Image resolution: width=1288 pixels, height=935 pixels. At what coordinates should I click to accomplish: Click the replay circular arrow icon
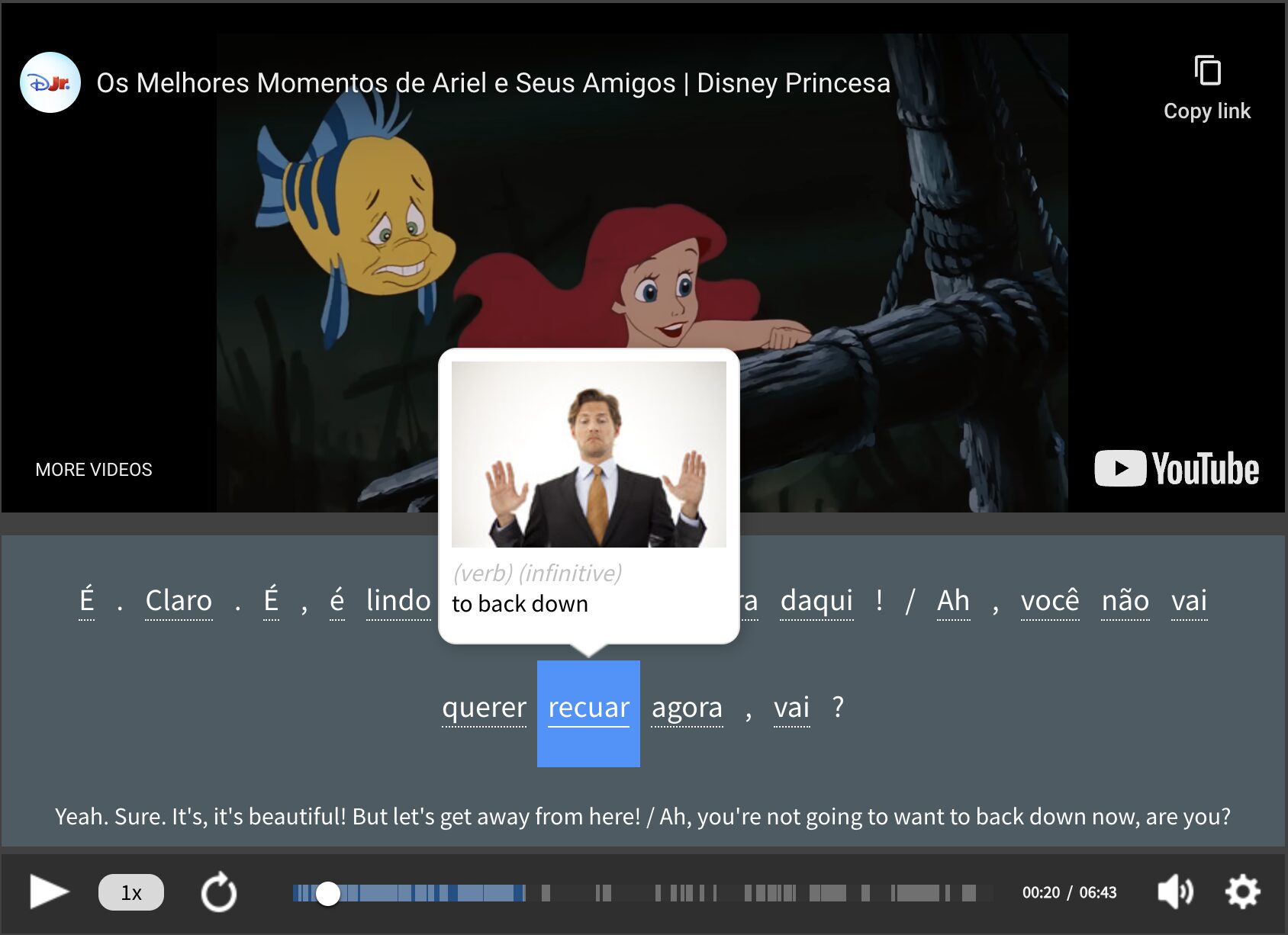click(x=219, y=892)
